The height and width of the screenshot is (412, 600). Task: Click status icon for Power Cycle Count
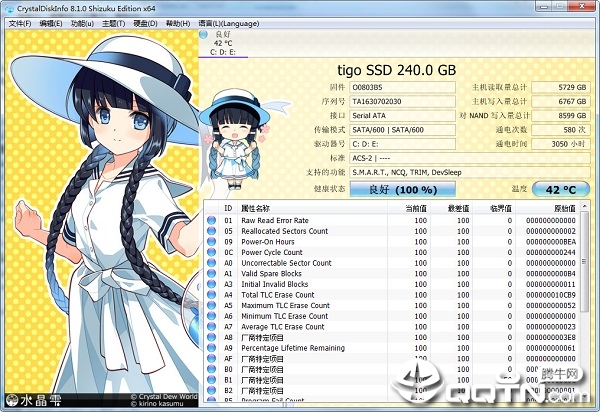(211, 252)
